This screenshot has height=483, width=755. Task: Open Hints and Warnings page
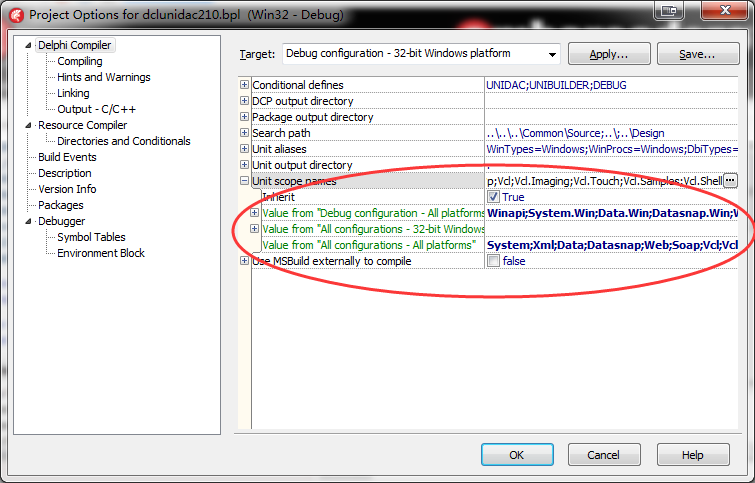(104, 77)
